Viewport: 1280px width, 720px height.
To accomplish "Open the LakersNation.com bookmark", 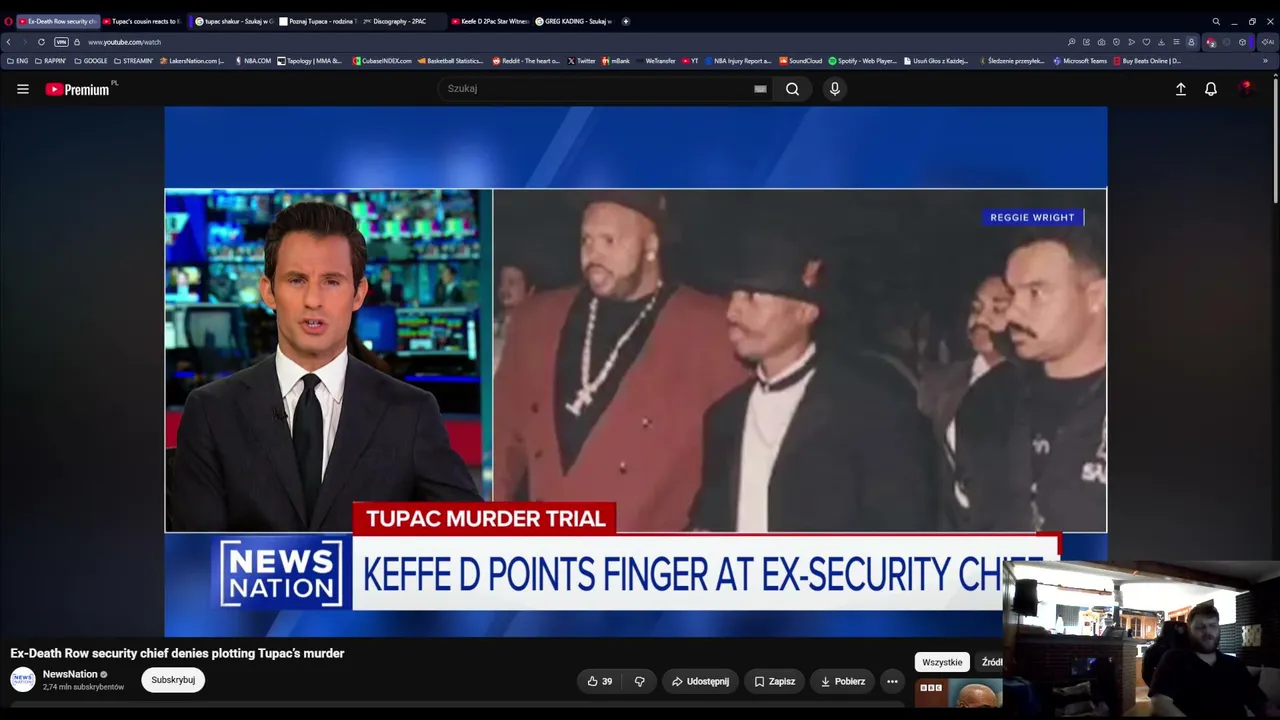I will (192, 61).
